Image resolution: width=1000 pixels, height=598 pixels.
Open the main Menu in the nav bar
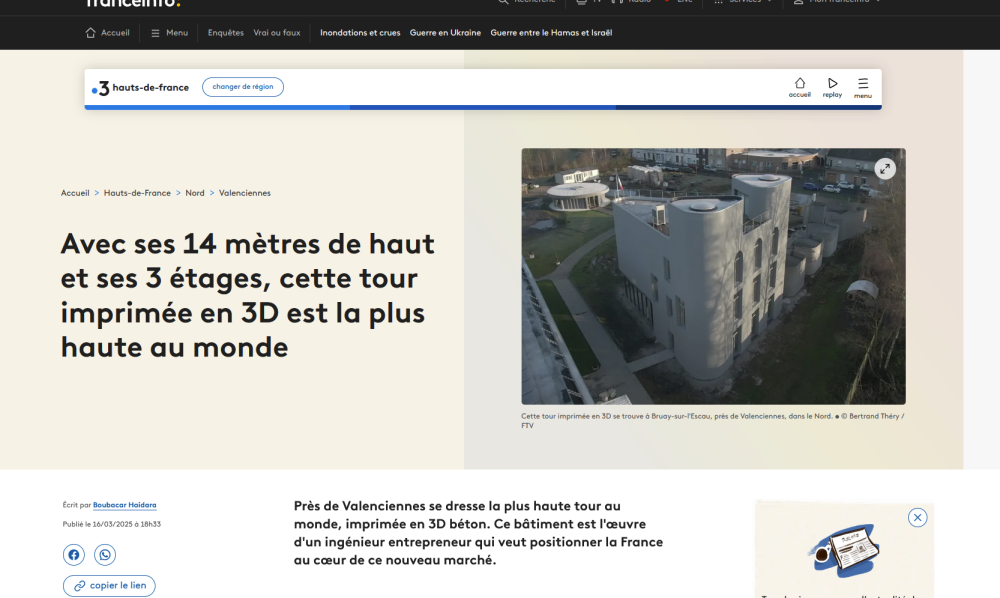(170, 33)
